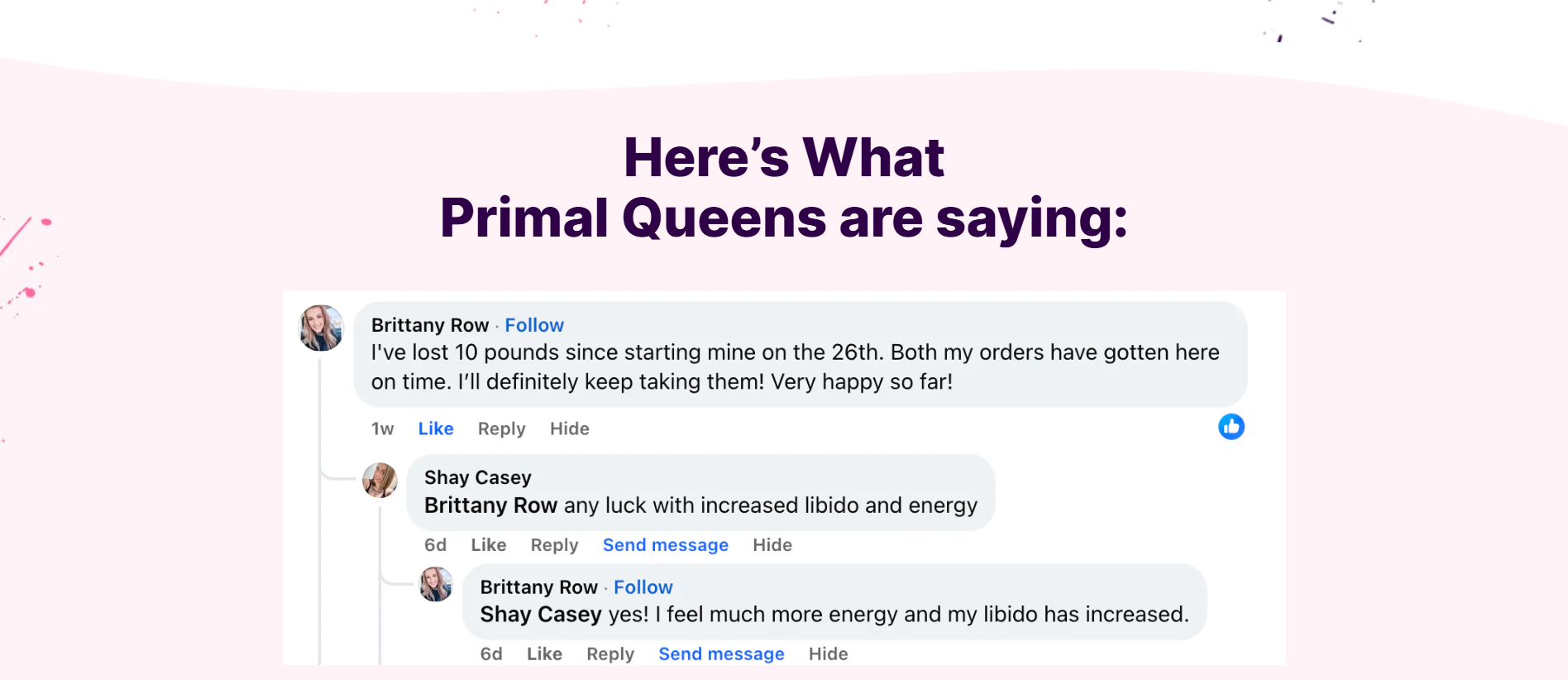Like Brittany Row's 10 pounds comment
Screen dimensions: 1568x680
pyautogui.click(x=436, y=429)
